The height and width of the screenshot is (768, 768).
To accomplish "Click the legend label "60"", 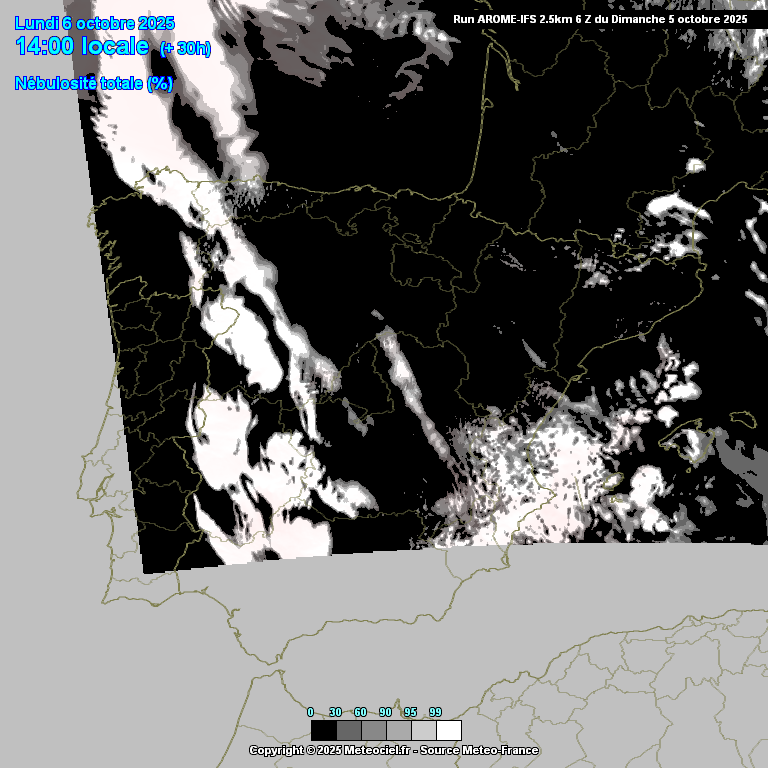I will pyautogui.click(x=360, y=712).
